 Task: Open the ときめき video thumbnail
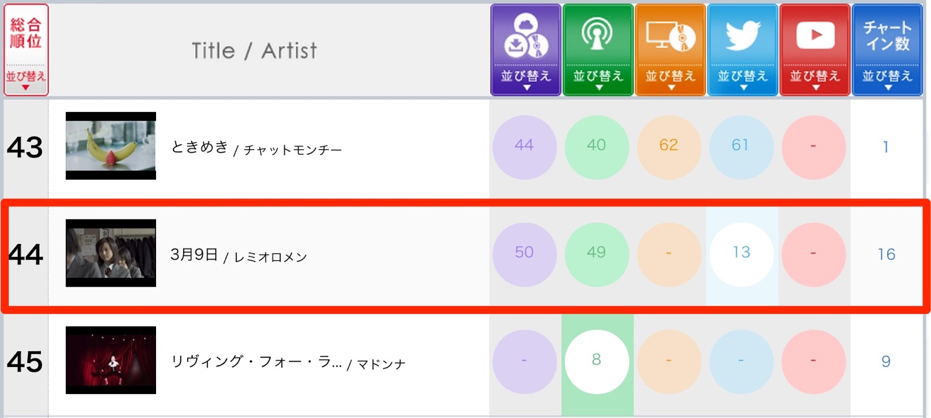click(111, 146)
